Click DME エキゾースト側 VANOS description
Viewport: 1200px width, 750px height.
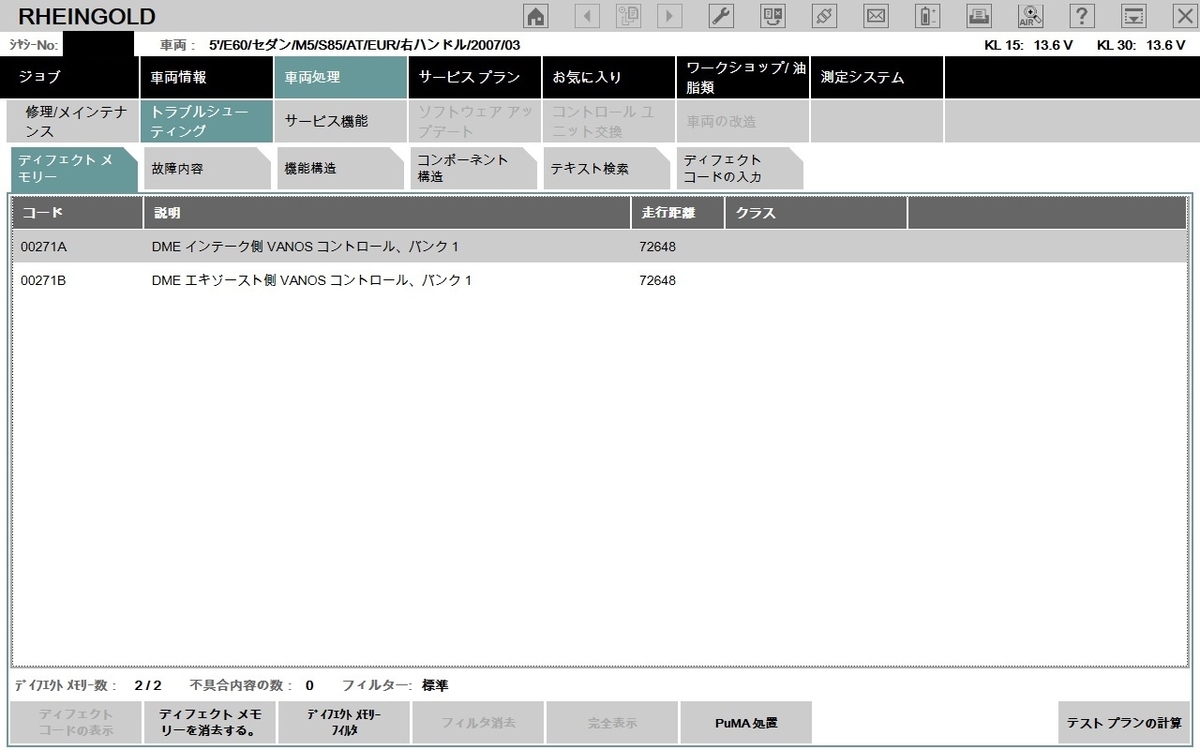pos(311,281)
